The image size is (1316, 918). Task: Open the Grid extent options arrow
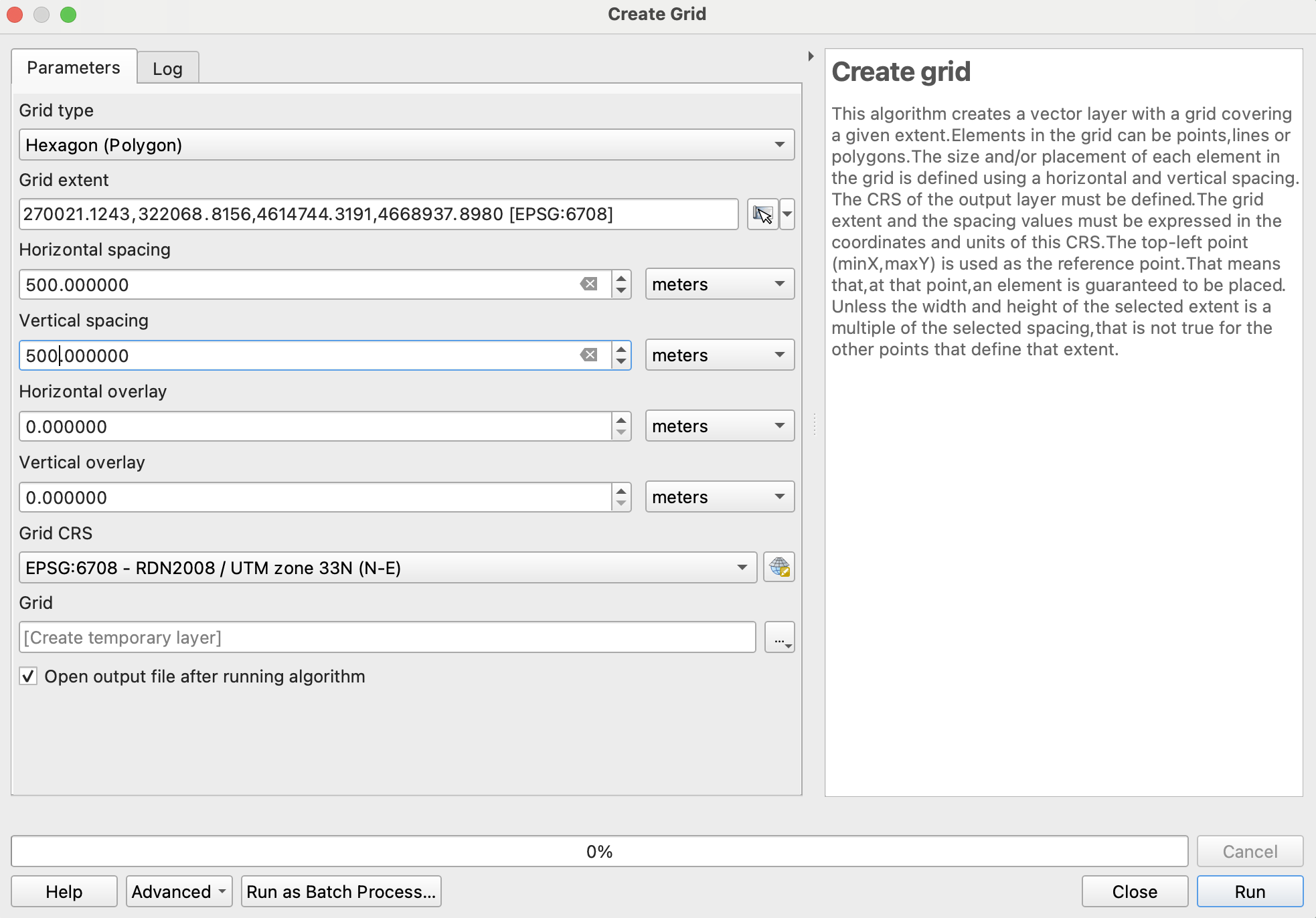(787, 214)
